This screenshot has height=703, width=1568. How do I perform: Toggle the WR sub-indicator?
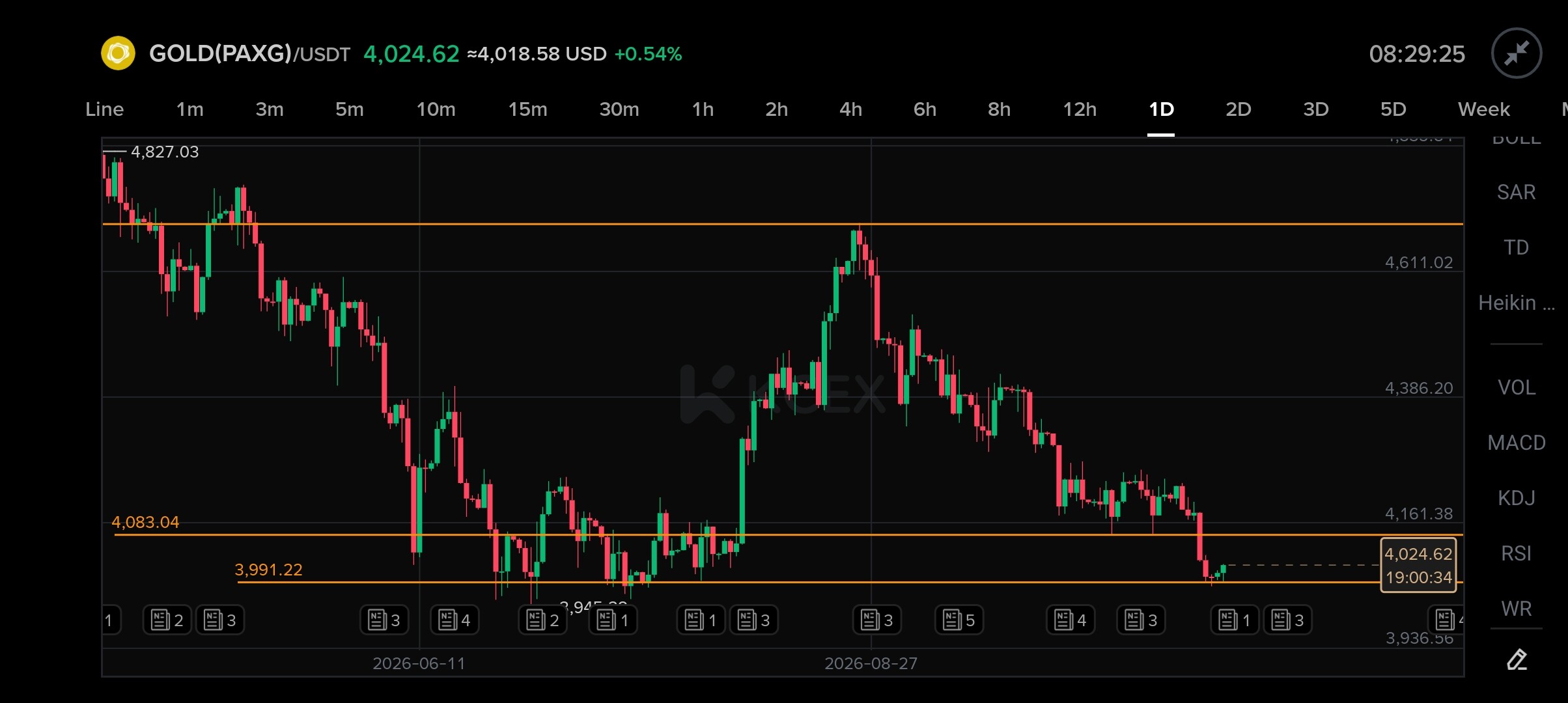pyautogui.click(x=1516, y=609)
